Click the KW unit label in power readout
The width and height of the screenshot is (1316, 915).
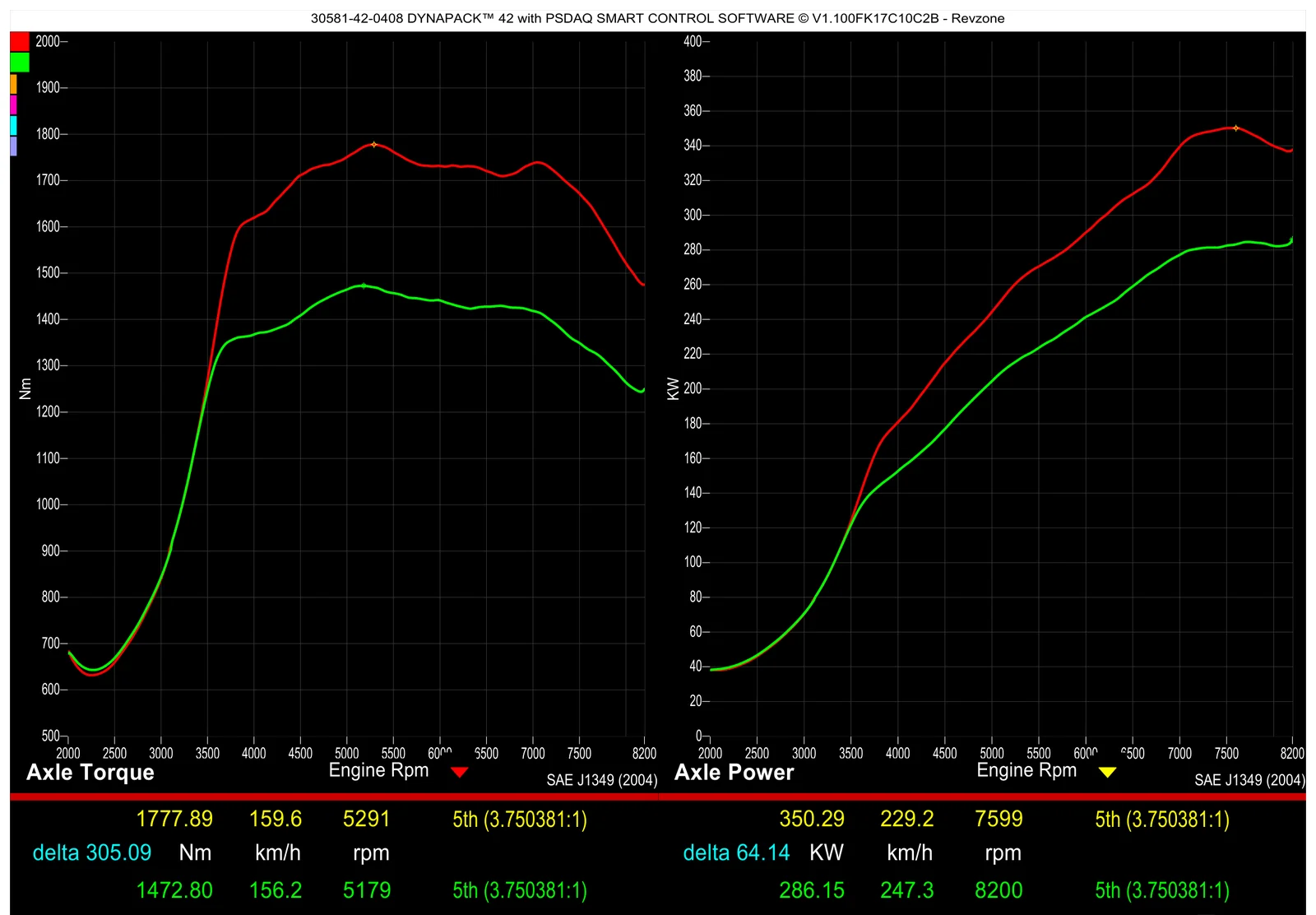827,852
